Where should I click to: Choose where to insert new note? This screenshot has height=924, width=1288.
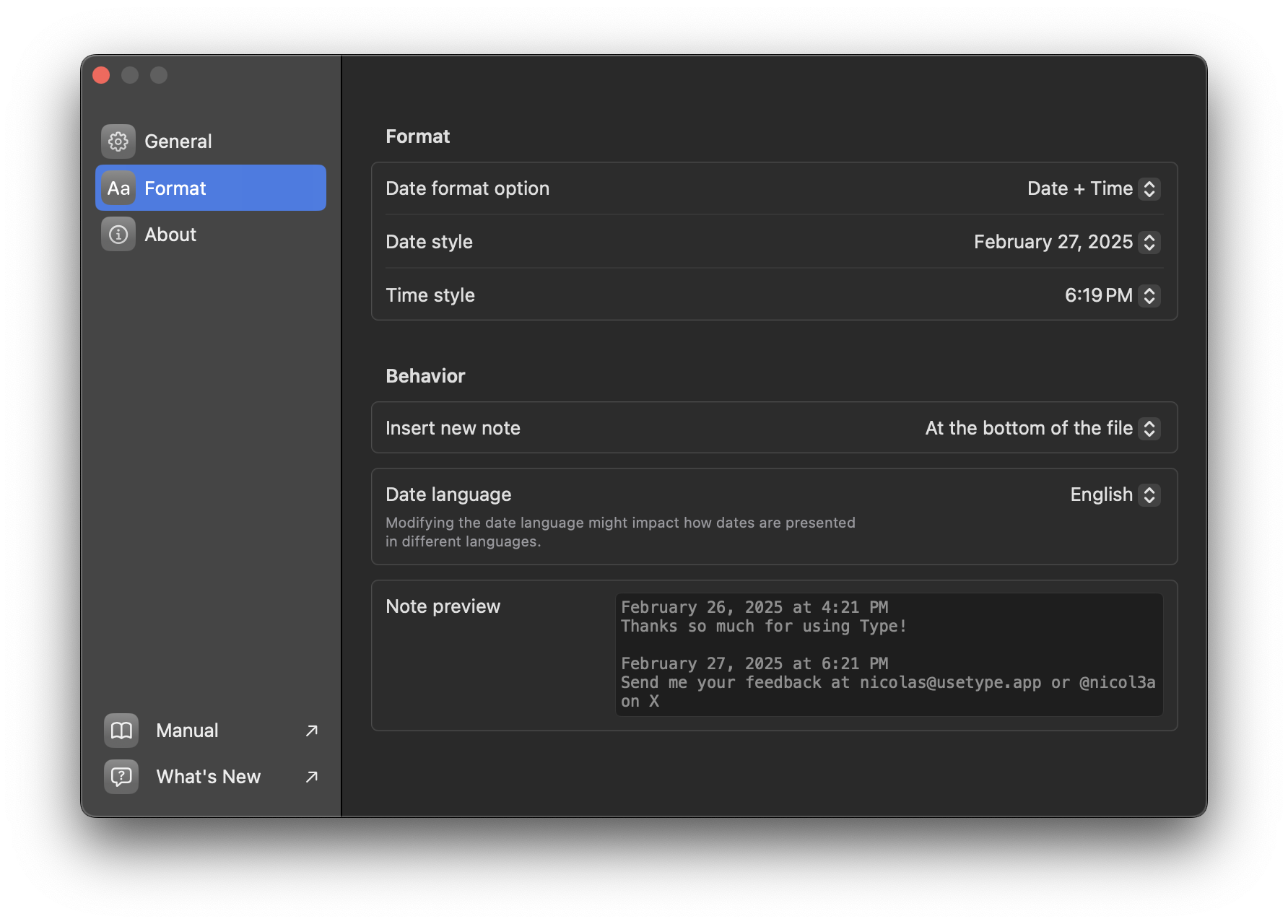coord(1043,428)
